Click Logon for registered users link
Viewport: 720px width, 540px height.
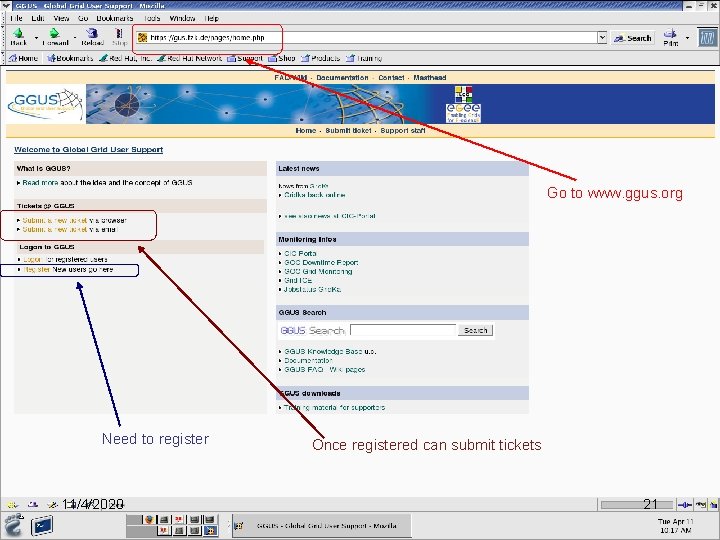[x=33, y=259]
